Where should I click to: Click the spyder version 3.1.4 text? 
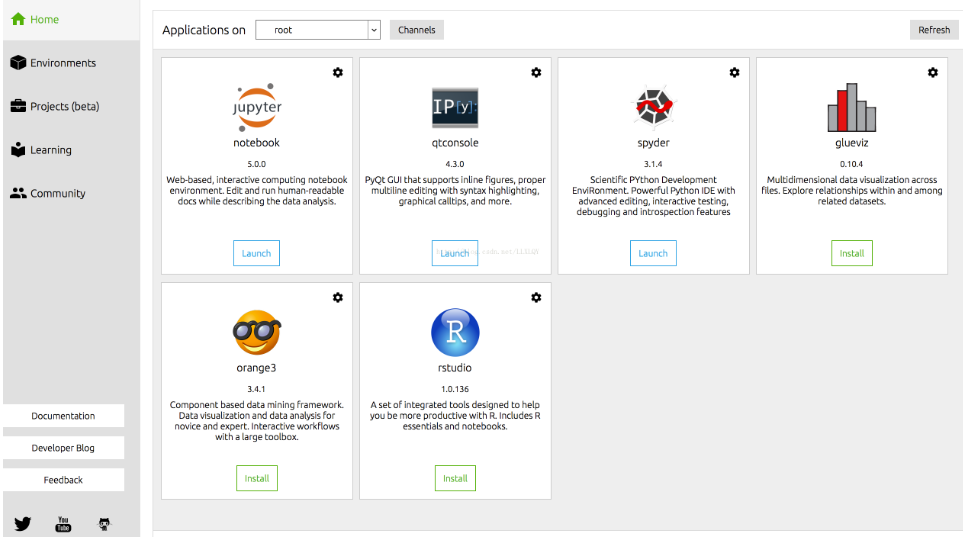pos(653,164)
